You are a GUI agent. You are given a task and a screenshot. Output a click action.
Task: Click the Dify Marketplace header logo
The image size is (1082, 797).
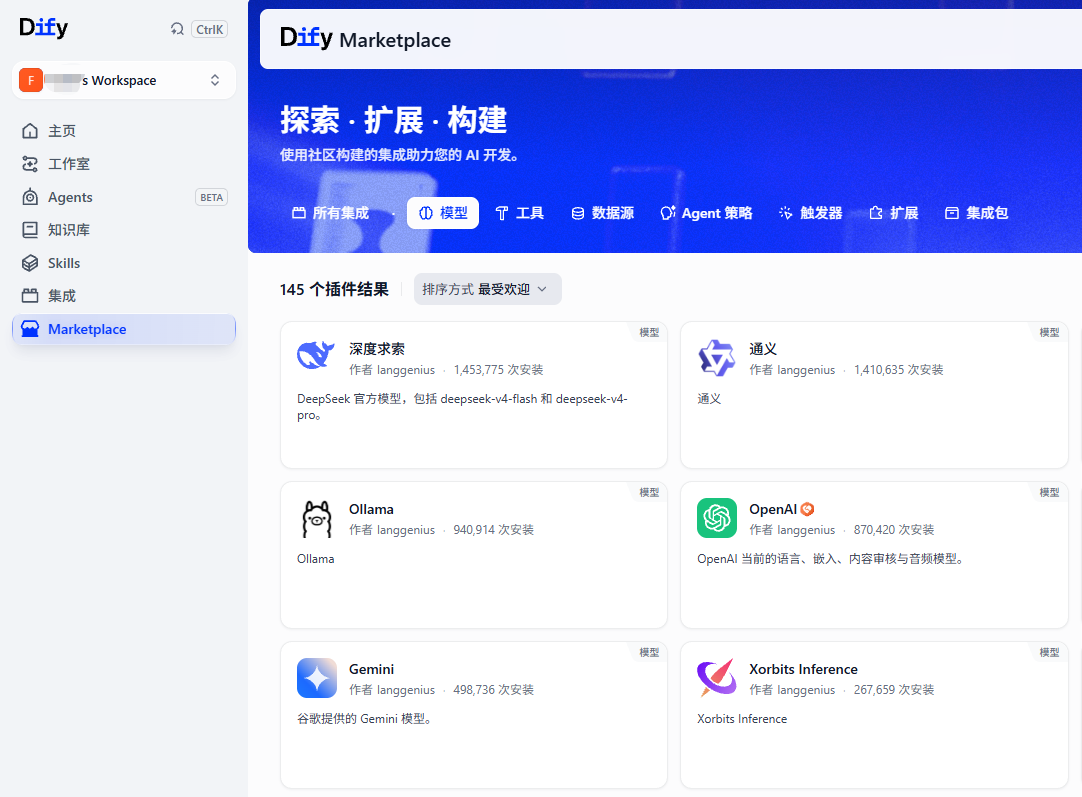(x=365, y=39)
